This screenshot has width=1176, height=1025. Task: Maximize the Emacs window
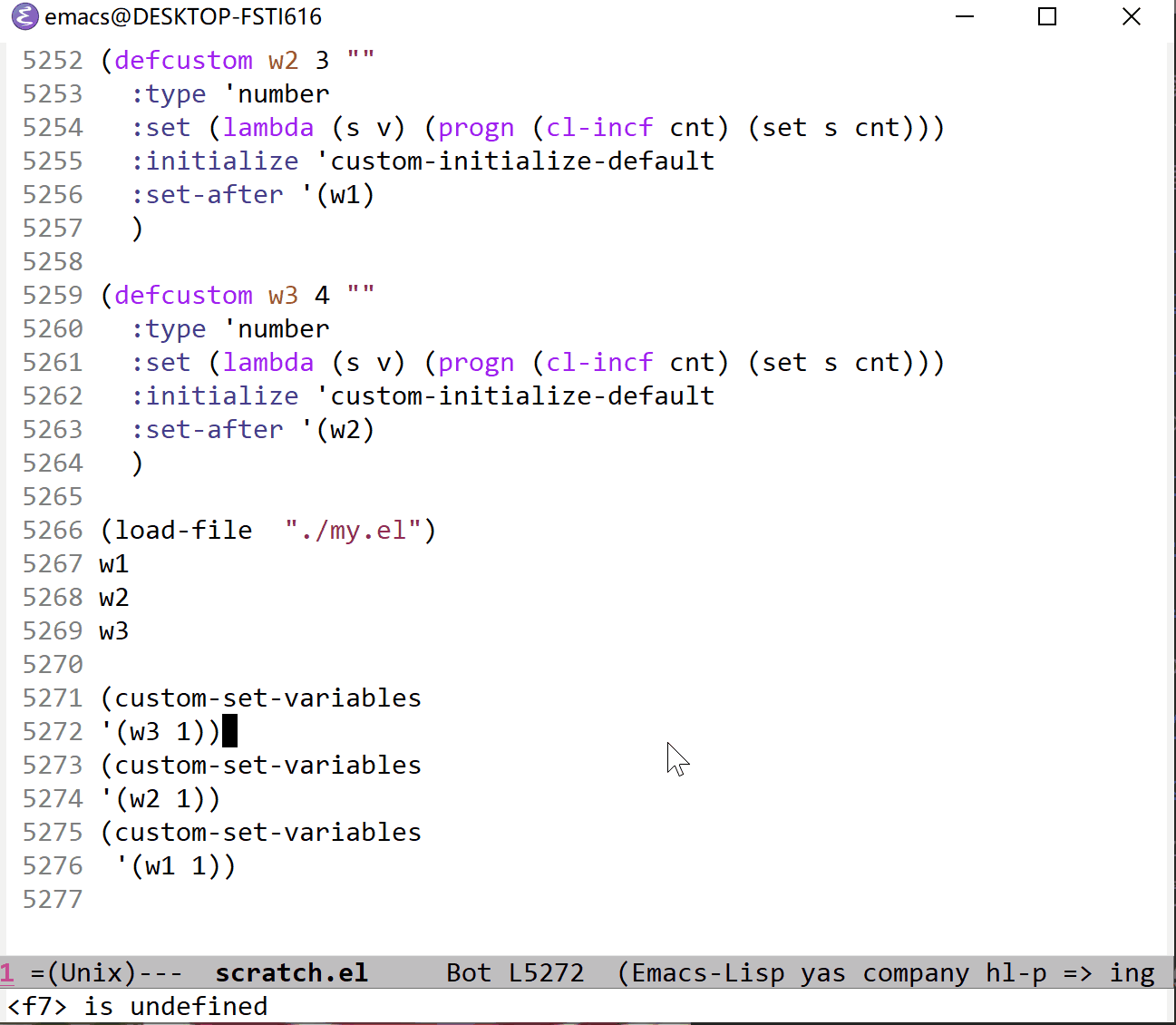[x=1047, y=17]
